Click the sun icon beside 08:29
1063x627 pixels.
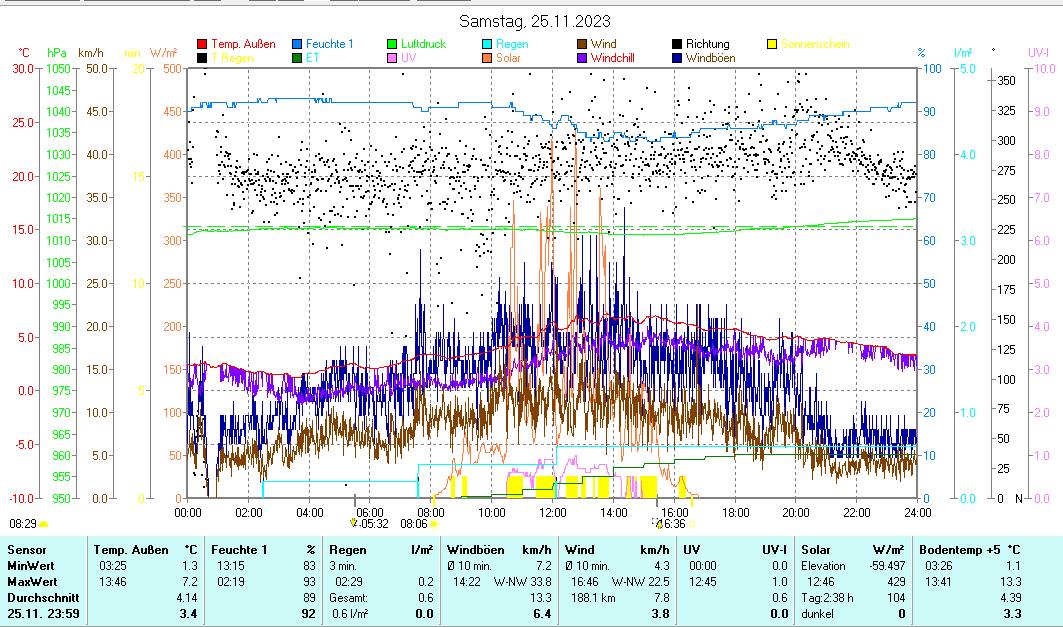click(x=43, y=523)
